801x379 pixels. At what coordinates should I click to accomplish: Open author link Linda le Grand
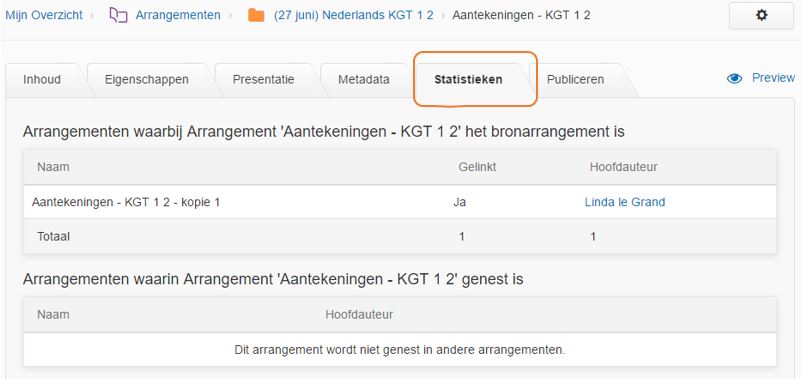pyautogui.click(x=625, y=202)
